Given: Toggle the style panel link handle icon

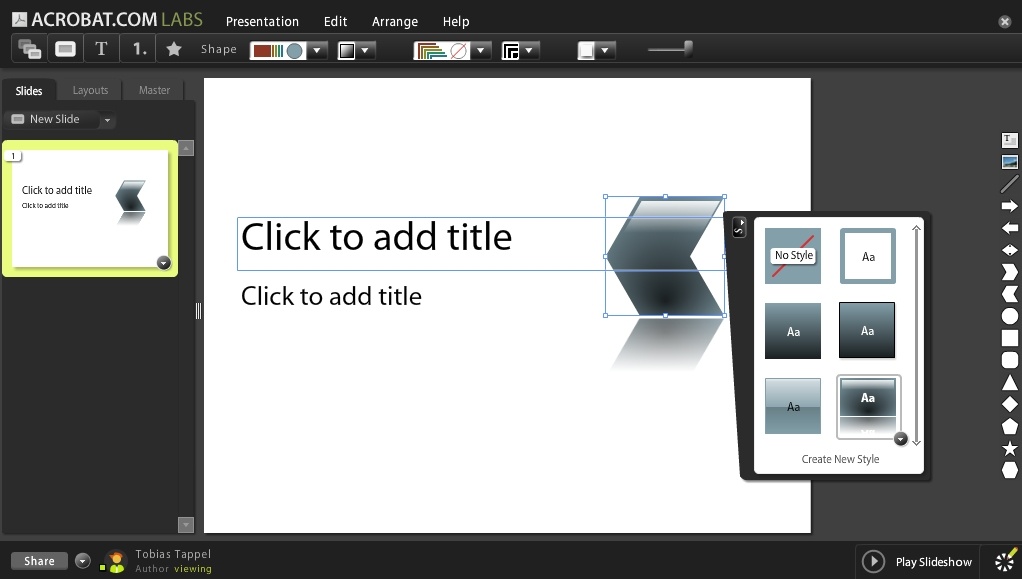Looking at the screenshot, I should click(738, 227).
